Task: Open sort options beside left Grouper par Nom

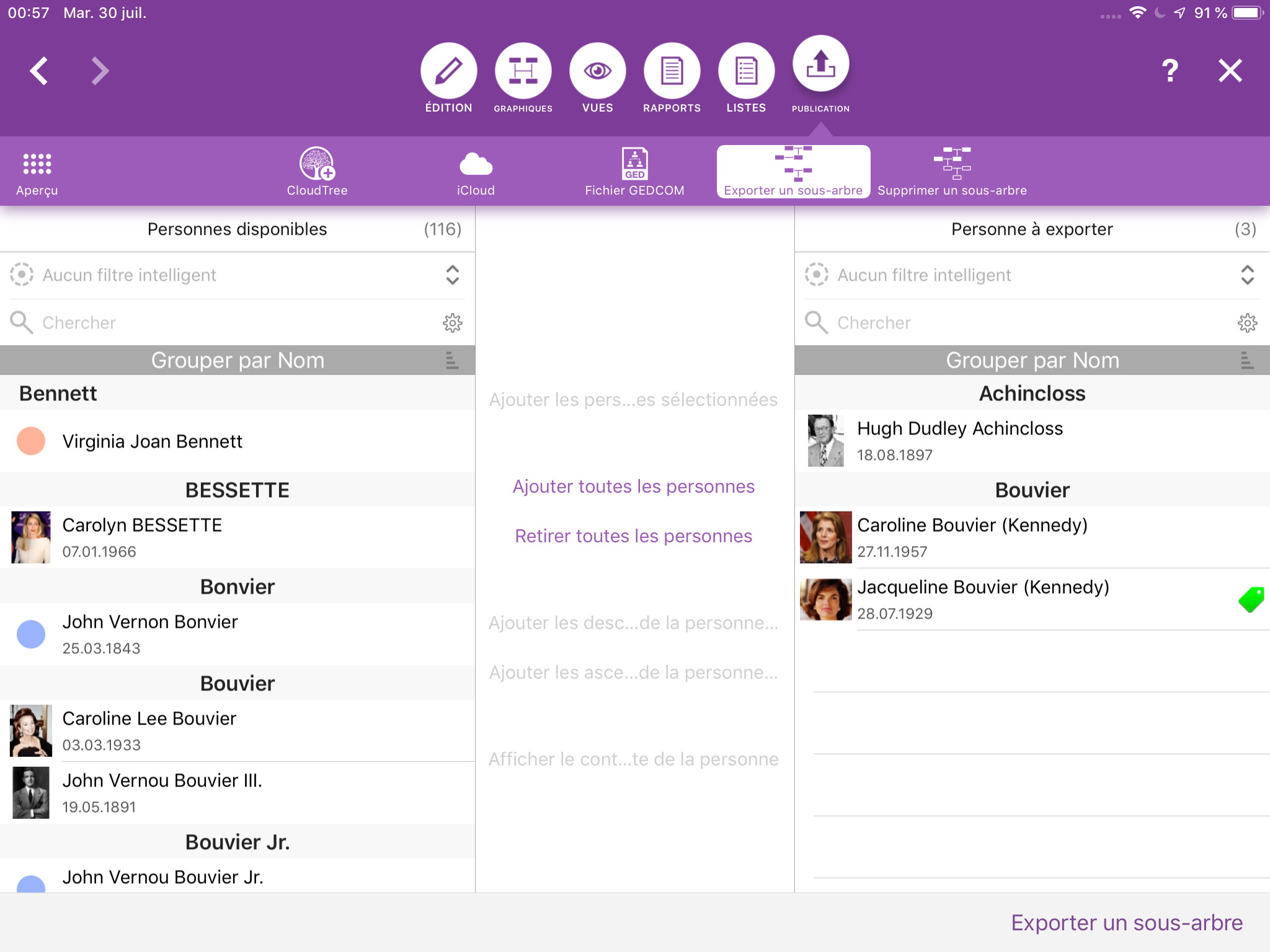Action: (x=452, y=360)
